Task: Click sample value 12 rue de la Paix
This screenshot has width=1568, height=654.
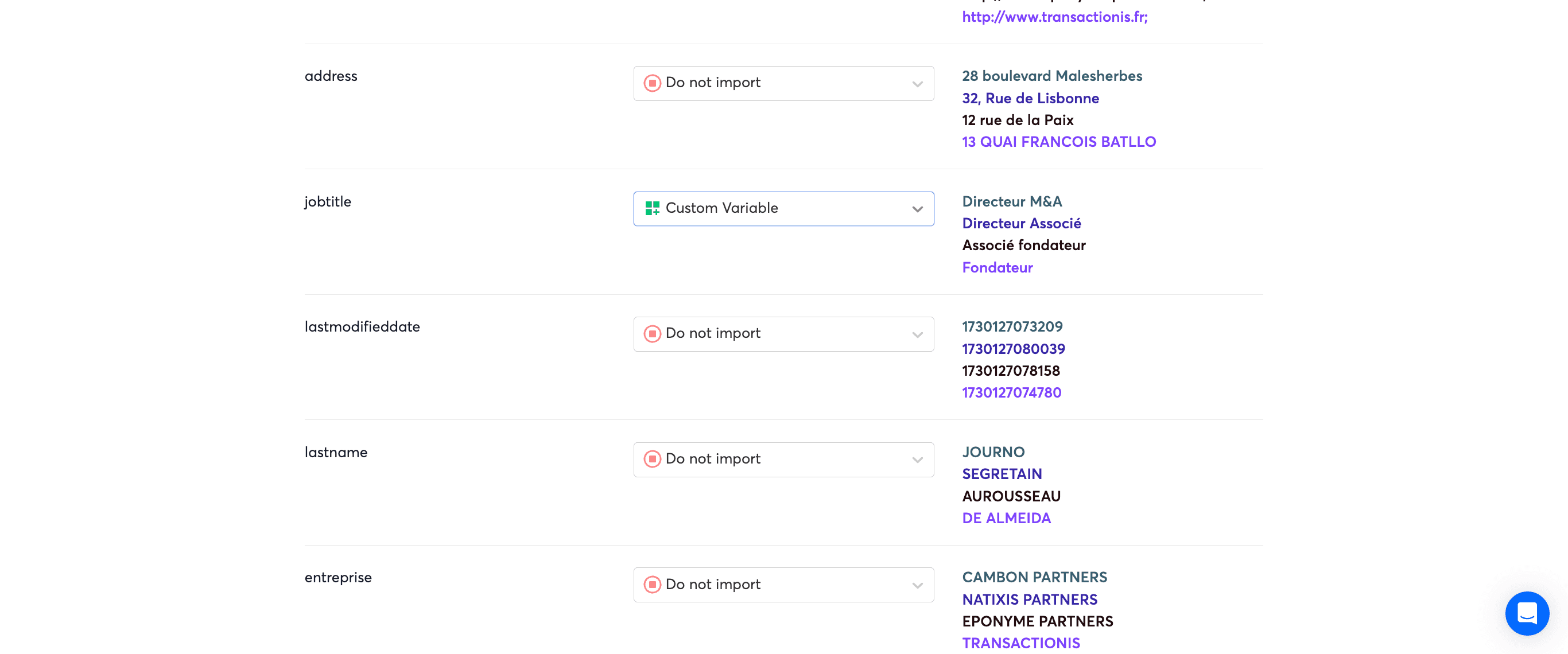Action: coord(1017,120)
